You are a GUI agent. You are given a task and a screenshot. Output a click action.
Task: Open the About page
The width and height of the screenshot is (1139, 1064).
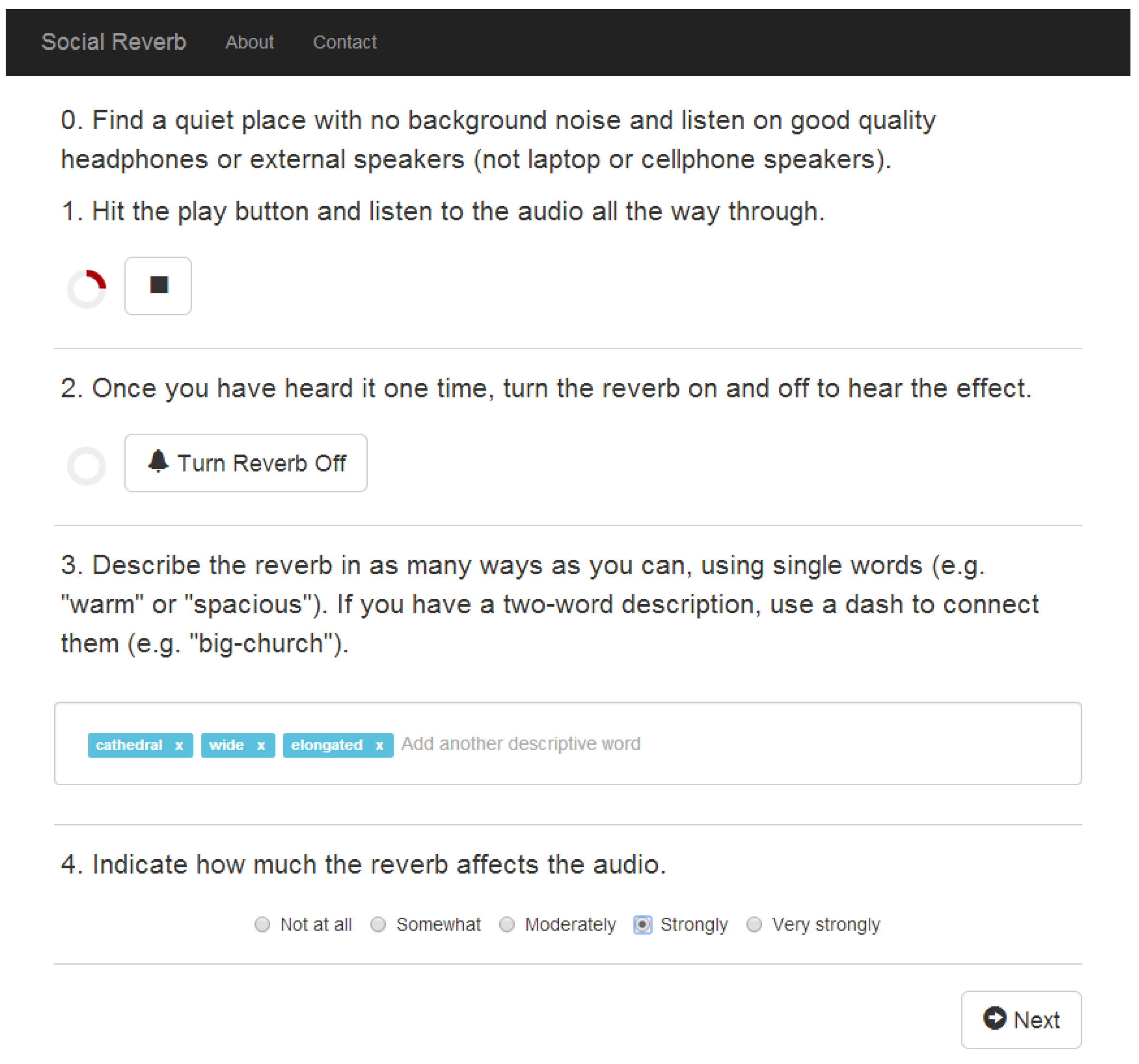tap(250, 42)
